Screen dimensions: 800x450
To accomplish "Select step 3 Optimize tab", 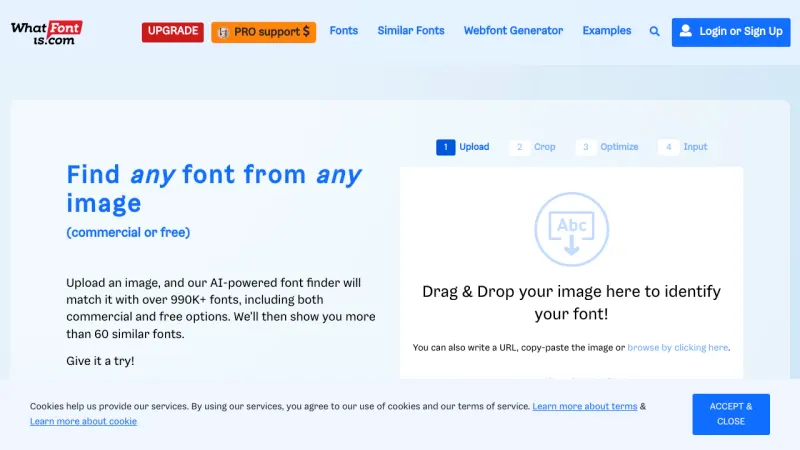I will (607, 147).
